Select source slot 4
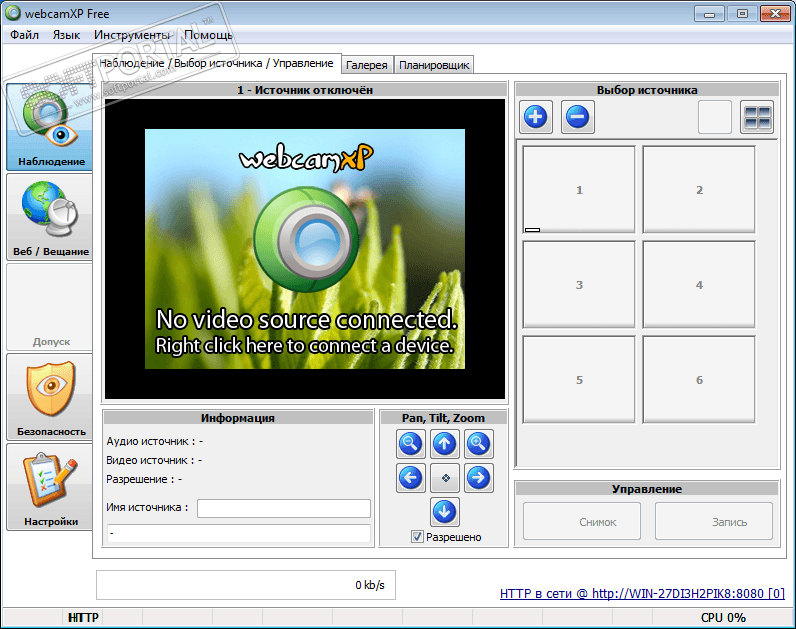 [699, 284]
